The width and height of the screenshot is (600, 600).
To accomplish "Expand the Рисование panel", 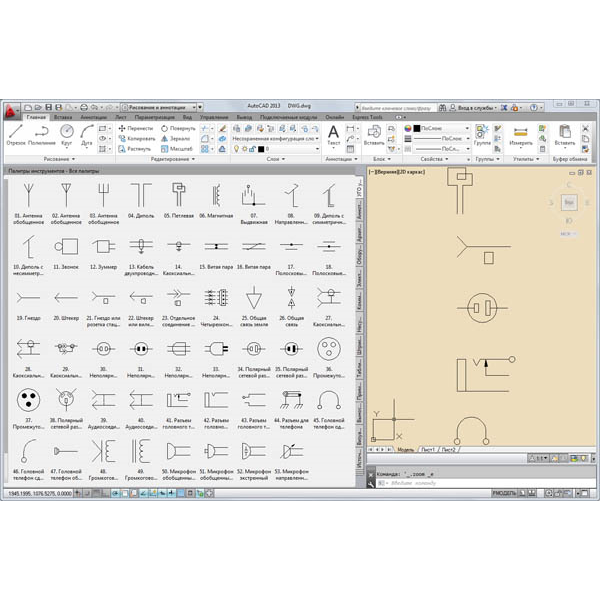I will point(59,159).
